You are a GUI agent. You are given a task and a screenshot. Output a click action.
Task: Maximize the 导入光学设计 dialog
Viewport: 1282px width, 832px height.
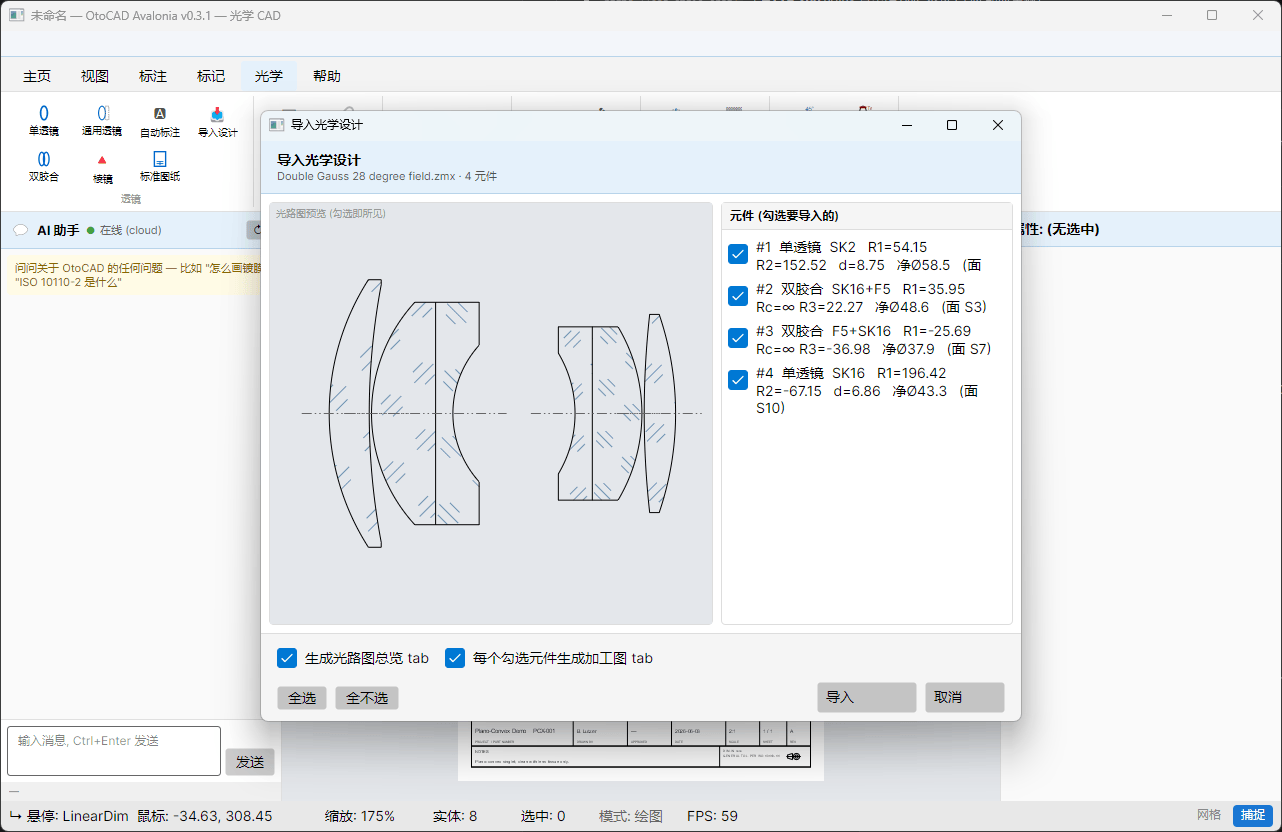(952, 125)
